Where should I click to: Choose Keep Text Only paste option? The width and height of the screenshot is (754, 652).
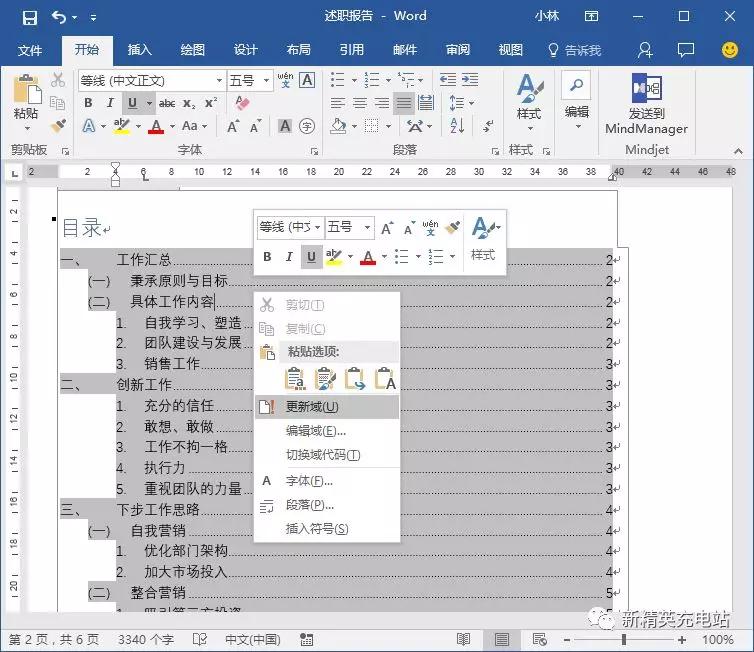pos(385,379)
